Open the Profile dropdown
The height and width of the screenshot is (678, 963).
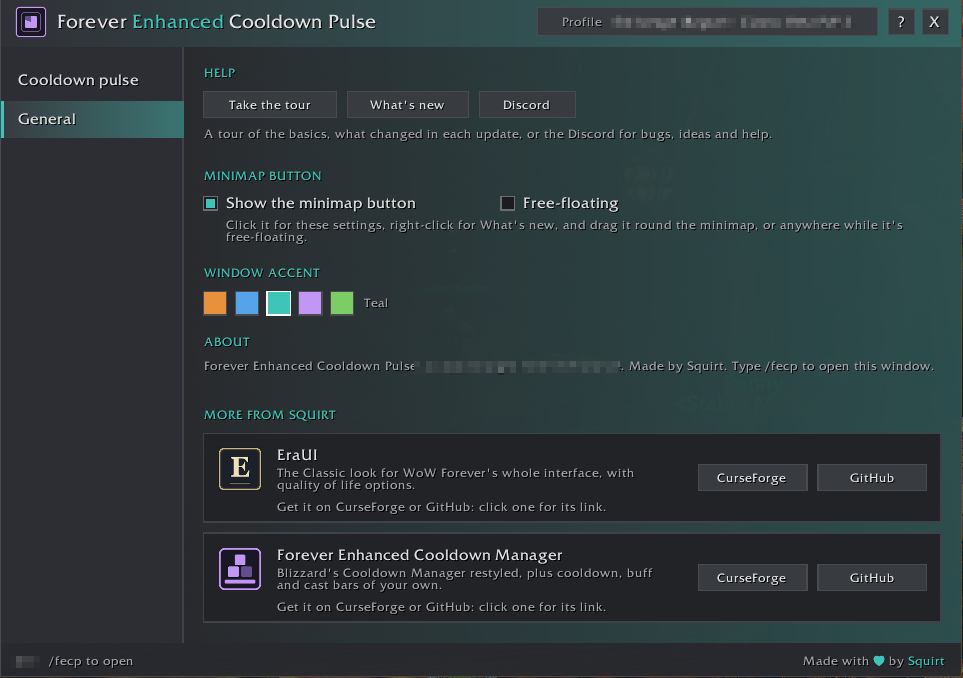(707, 22)
